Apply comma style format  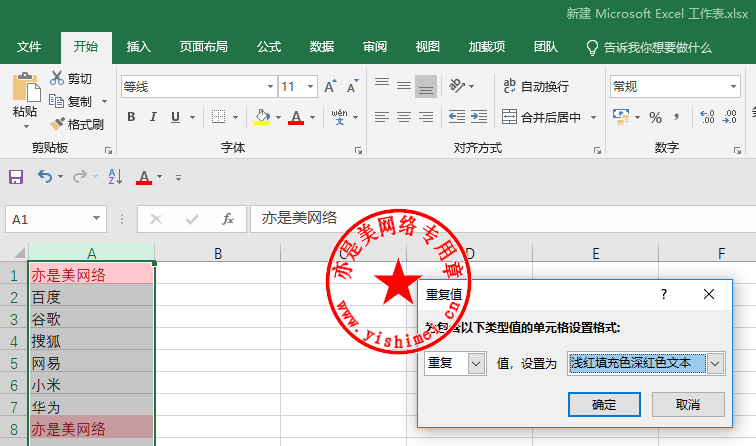click(x=676, y=117)
